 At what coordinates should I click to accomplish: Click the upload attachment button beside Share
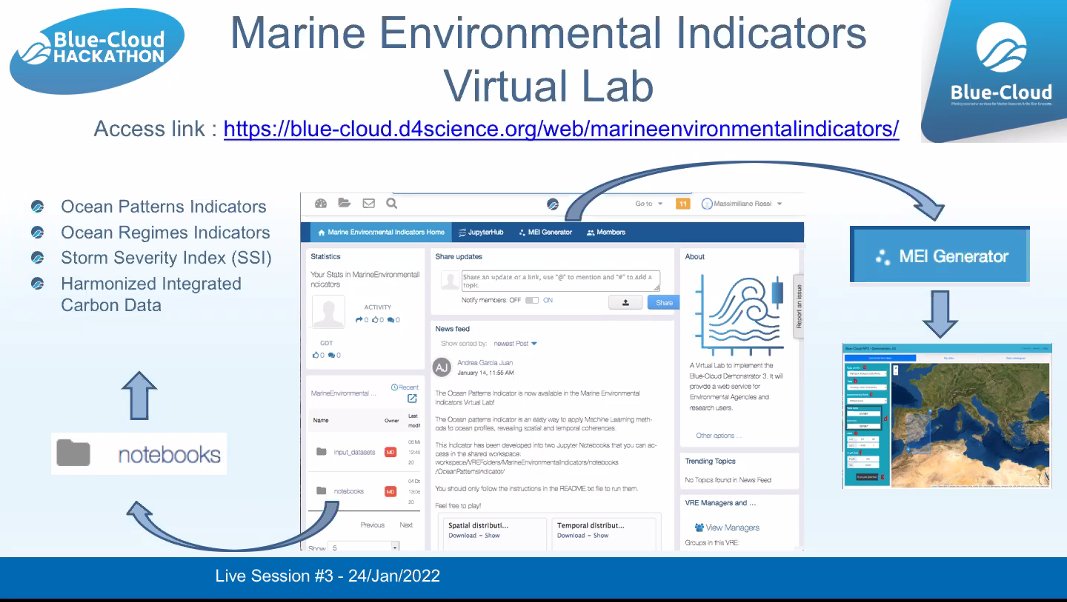[625, 303]
